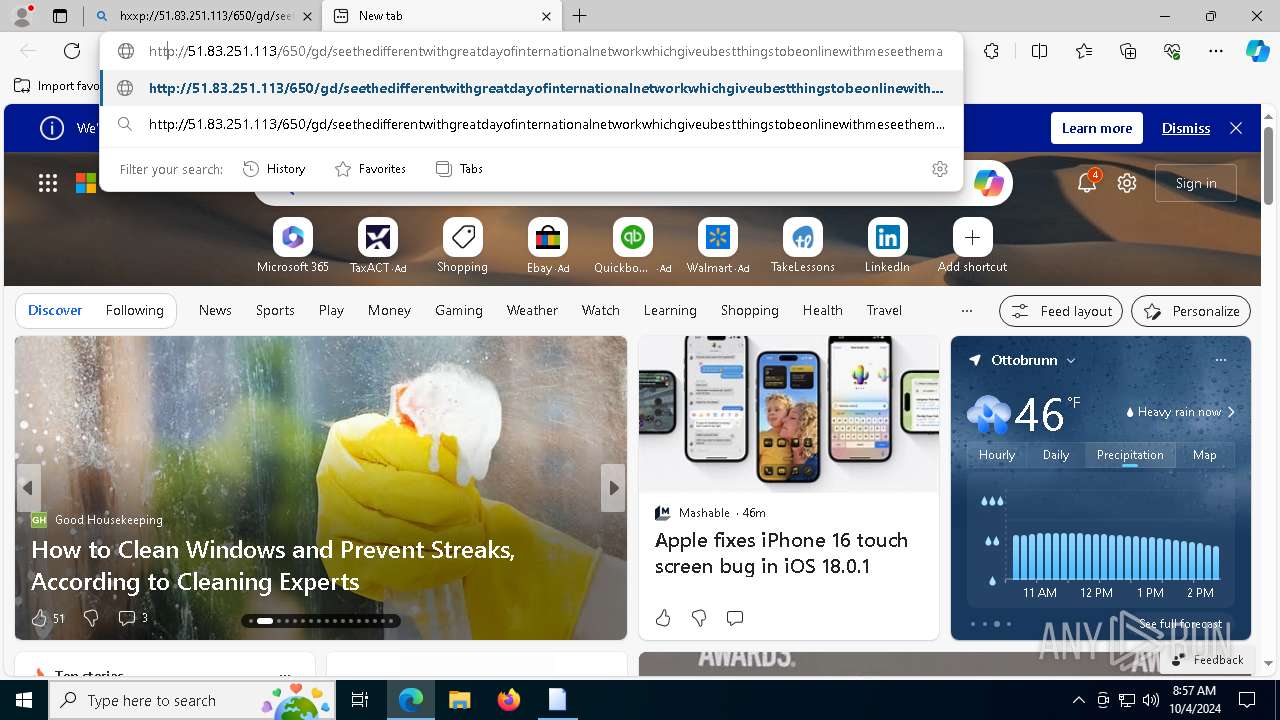
Task: Select the bold URL suggestion
Action: pos(532,88)
